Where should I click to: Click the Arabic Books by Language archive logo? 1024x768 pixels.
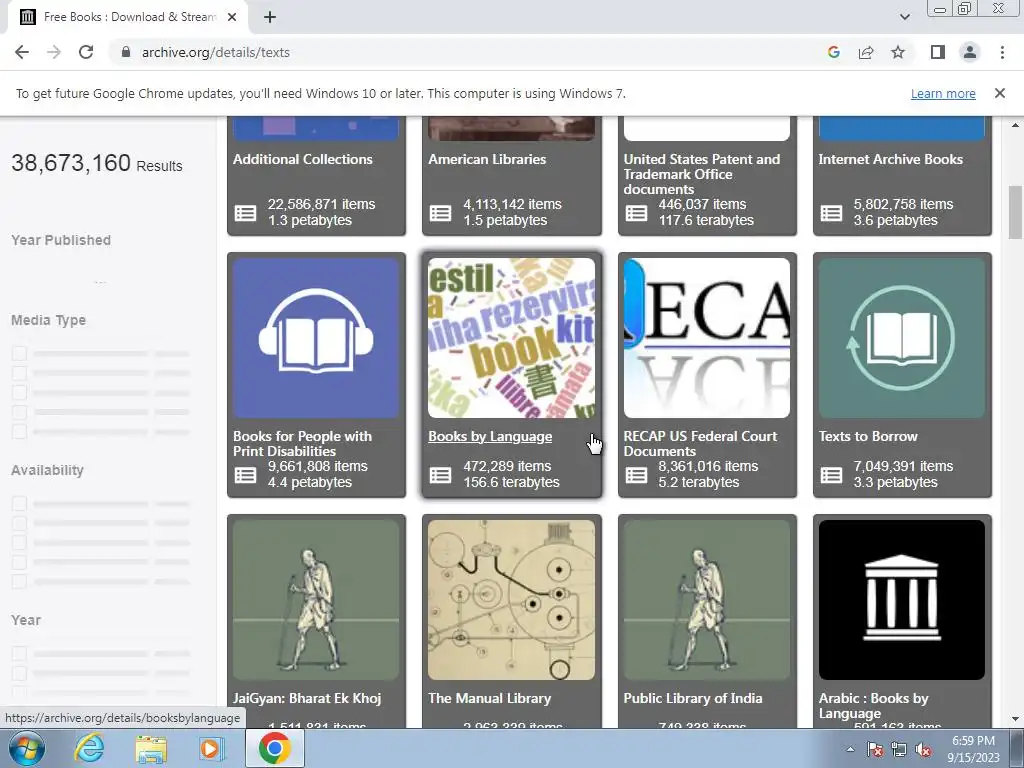[902, 600]
